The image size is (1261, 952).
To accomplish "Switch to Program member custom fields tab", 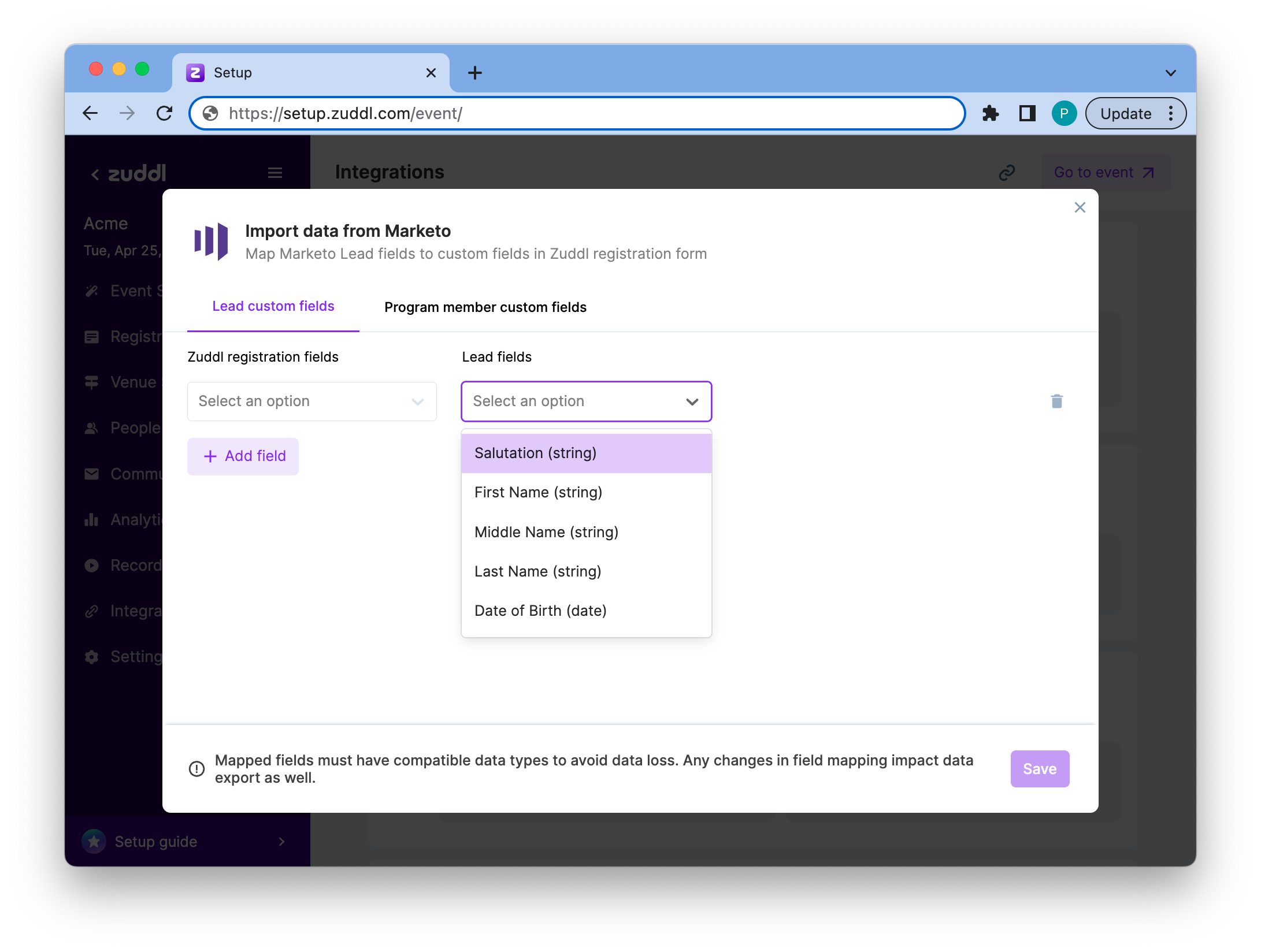I will coord(485,307).
